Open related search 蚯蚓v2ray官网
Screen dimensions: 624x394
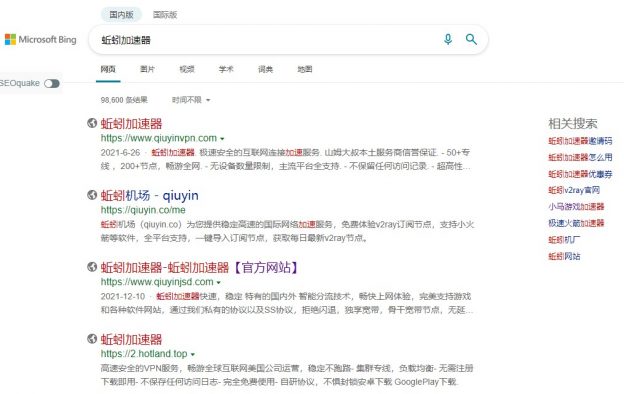[574, 190]
